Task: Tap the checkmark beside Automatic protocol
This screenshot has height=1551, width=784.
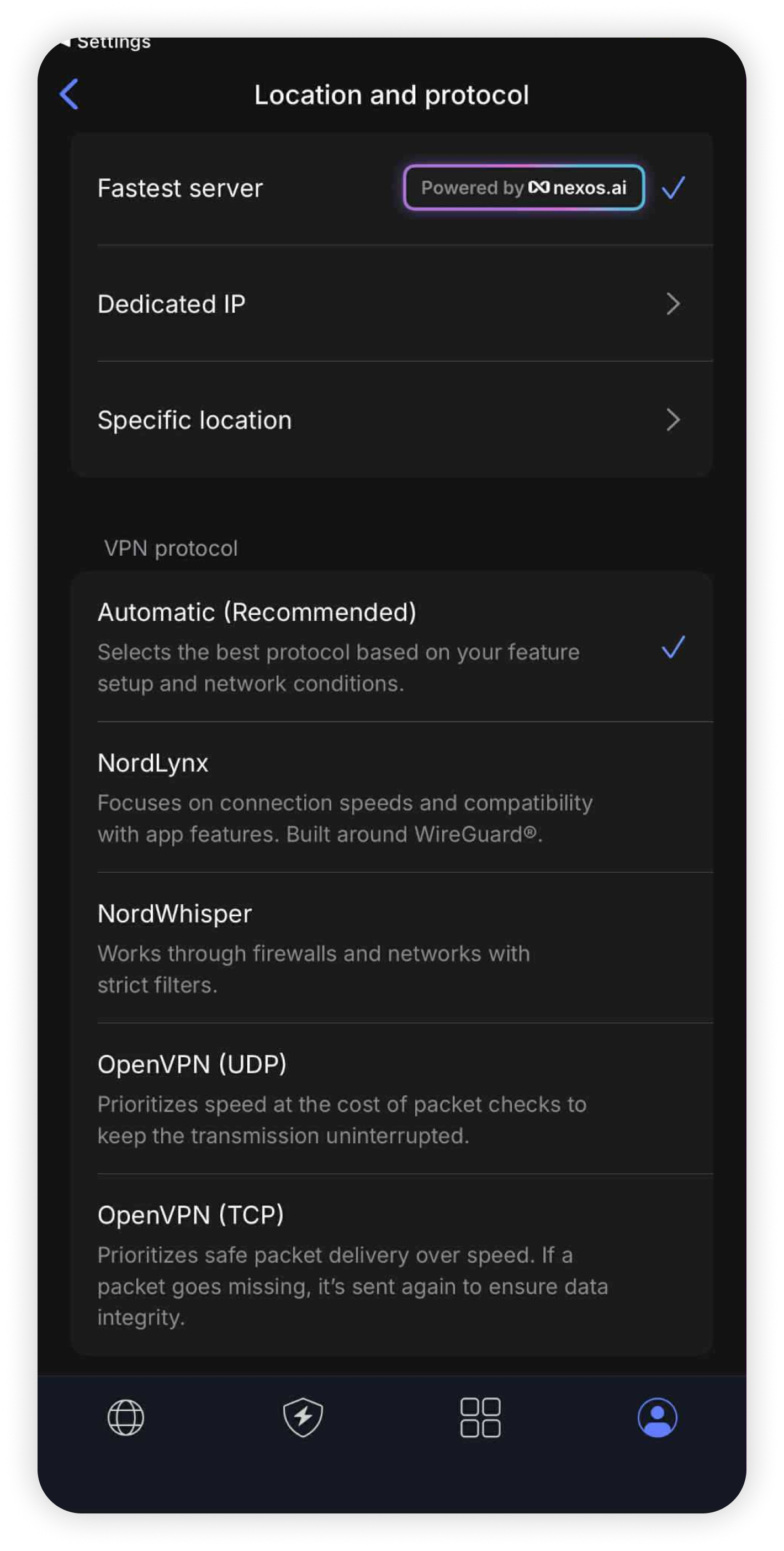Action: [672, 647]
